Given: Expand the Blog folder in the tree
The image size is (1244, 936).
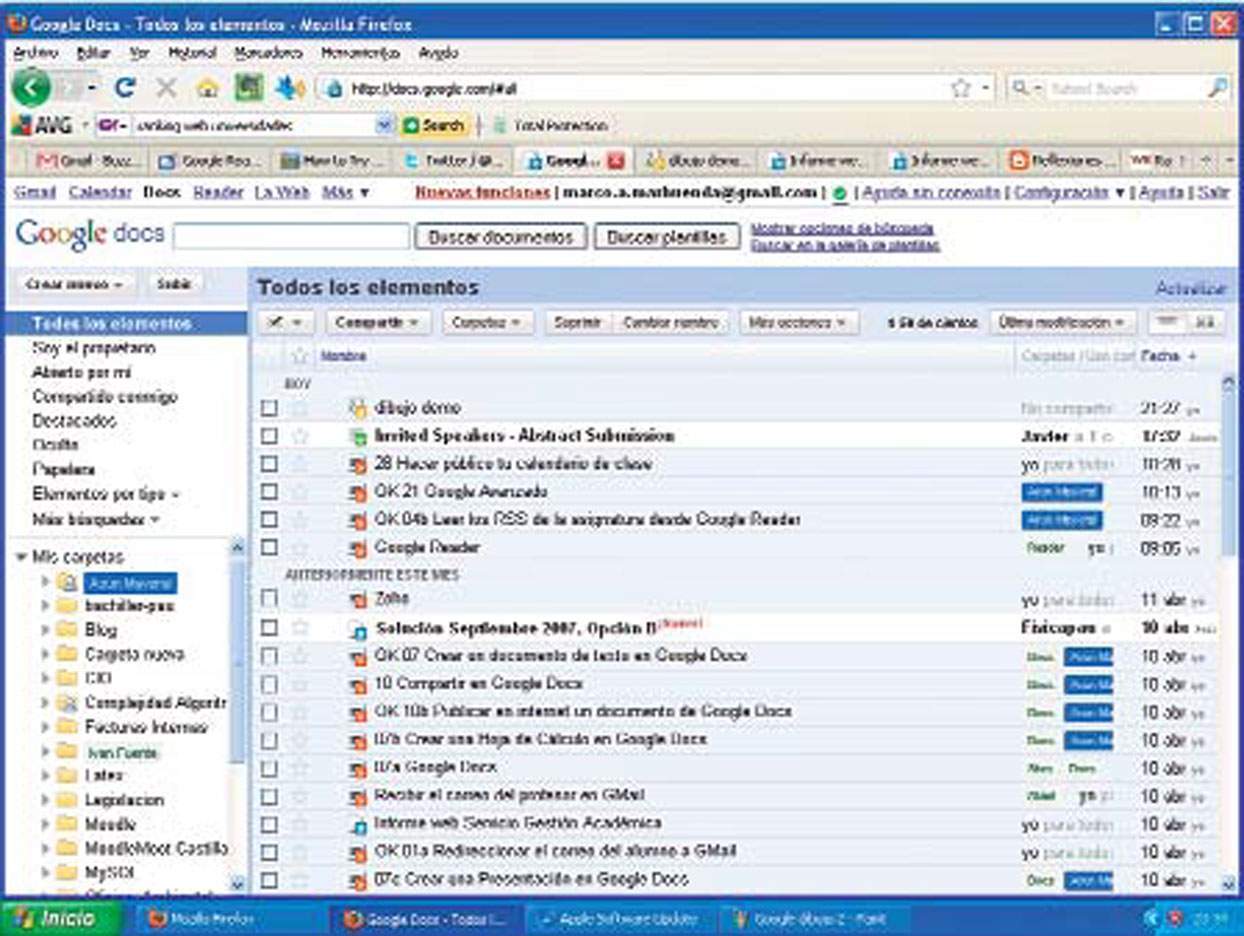Looking at the screenshot, I should [45, 630].
